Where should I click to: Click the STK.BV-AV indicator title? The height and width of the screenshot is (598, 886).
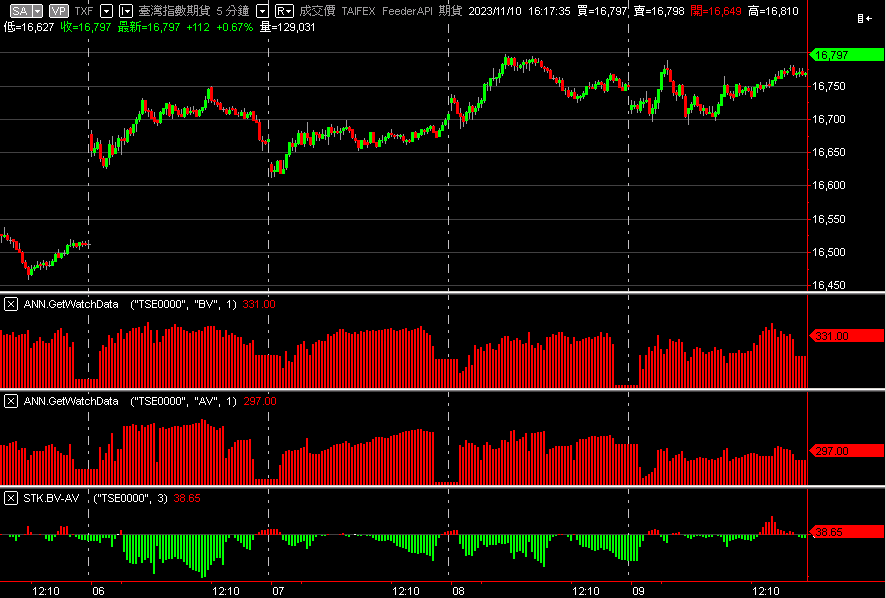(95, 498)
